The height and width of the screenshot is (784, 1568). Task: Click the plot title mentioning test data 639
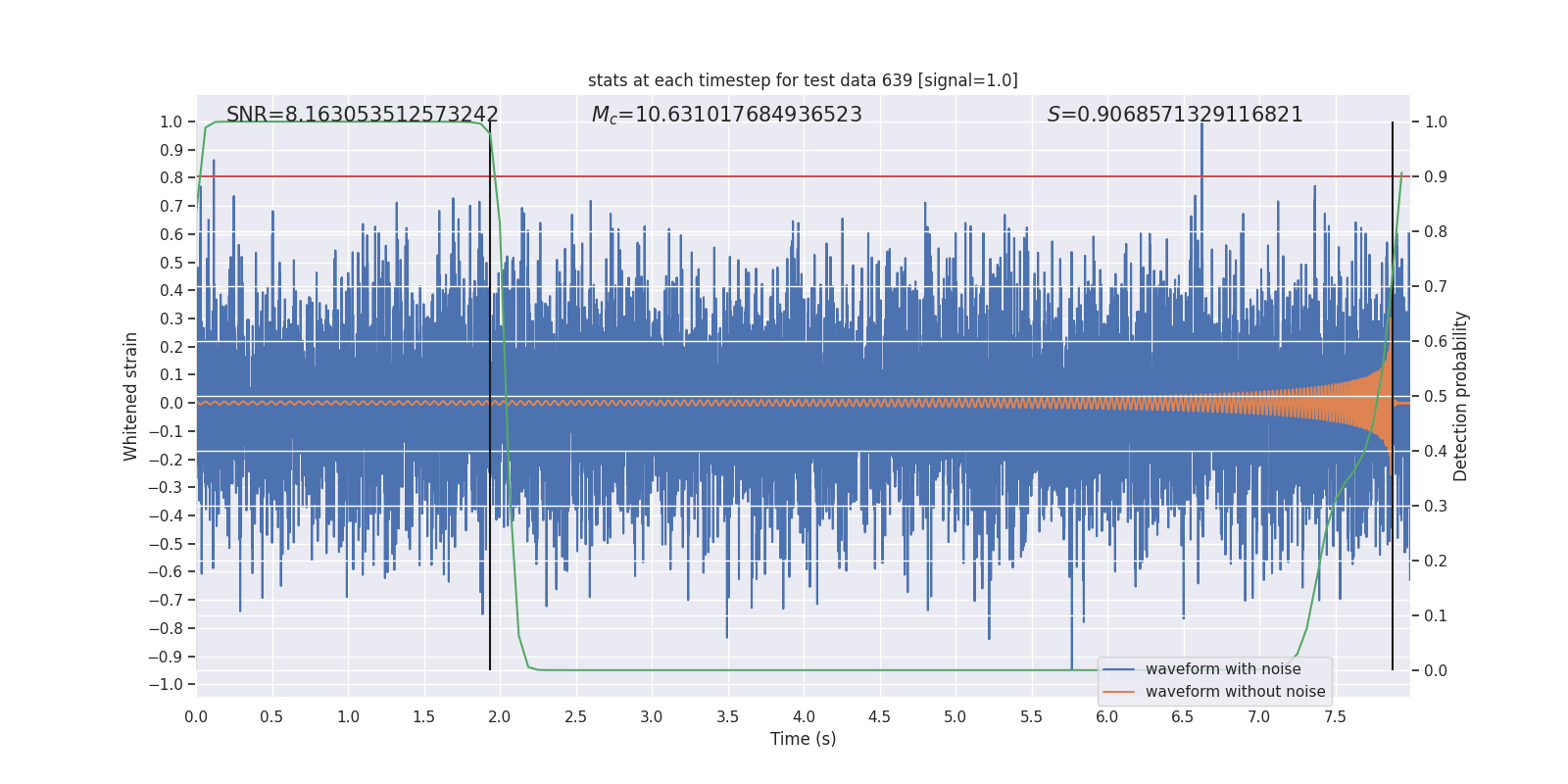tap(803, 80)
